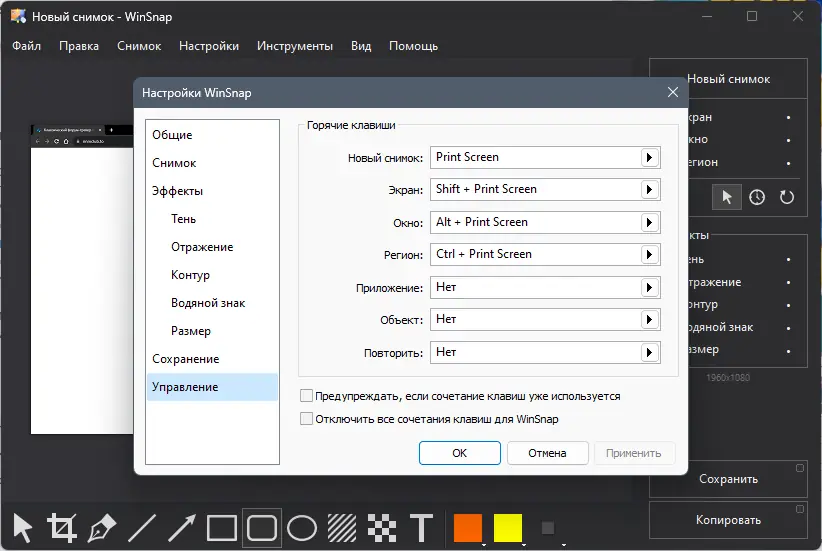822x551 pixels.
Task: Select the Line tool
Action: point(142,527)
